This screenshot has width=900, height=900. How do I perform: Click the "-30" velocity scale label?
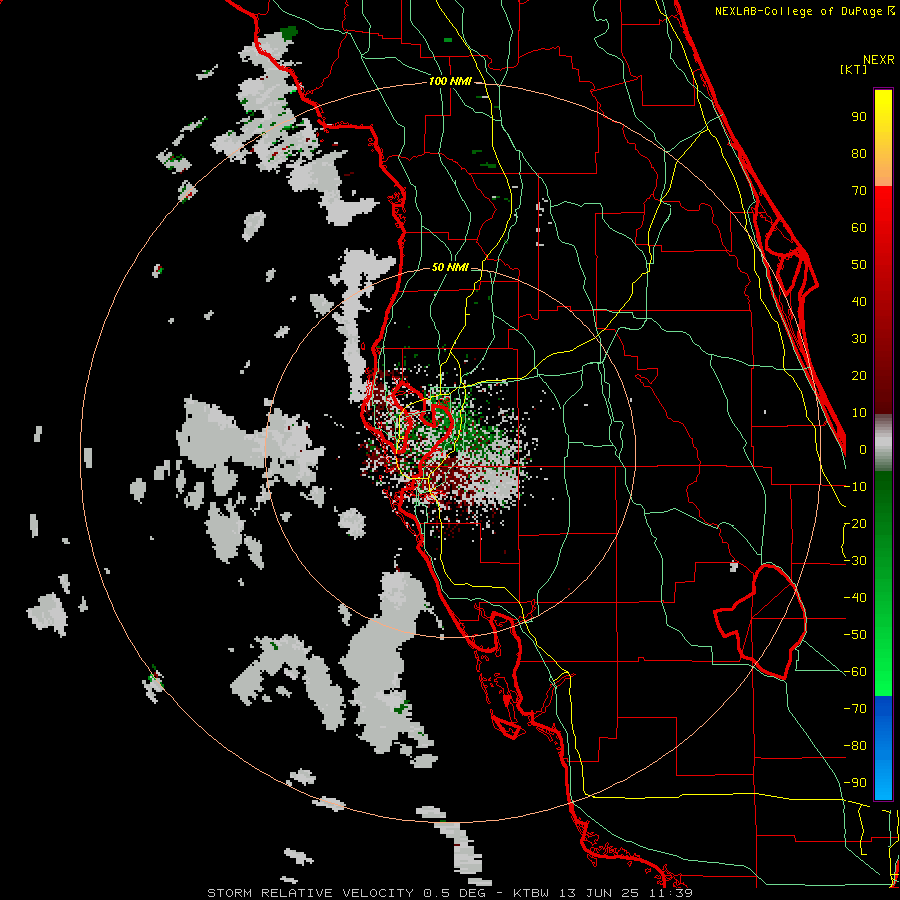coord(855,561)
